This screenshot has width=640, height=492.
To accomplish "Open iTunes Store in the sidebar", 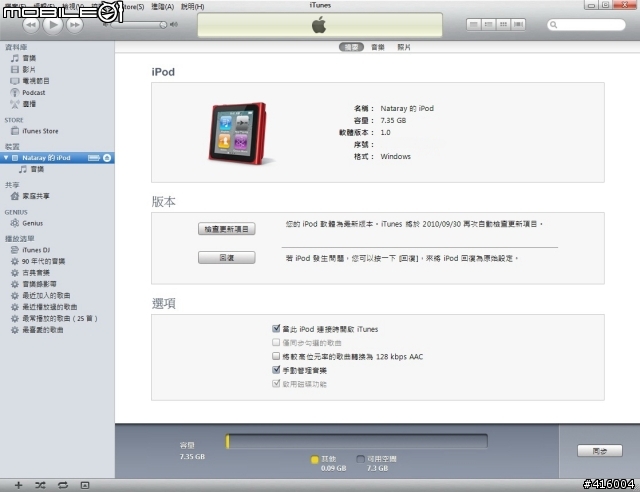I will 40,131.
